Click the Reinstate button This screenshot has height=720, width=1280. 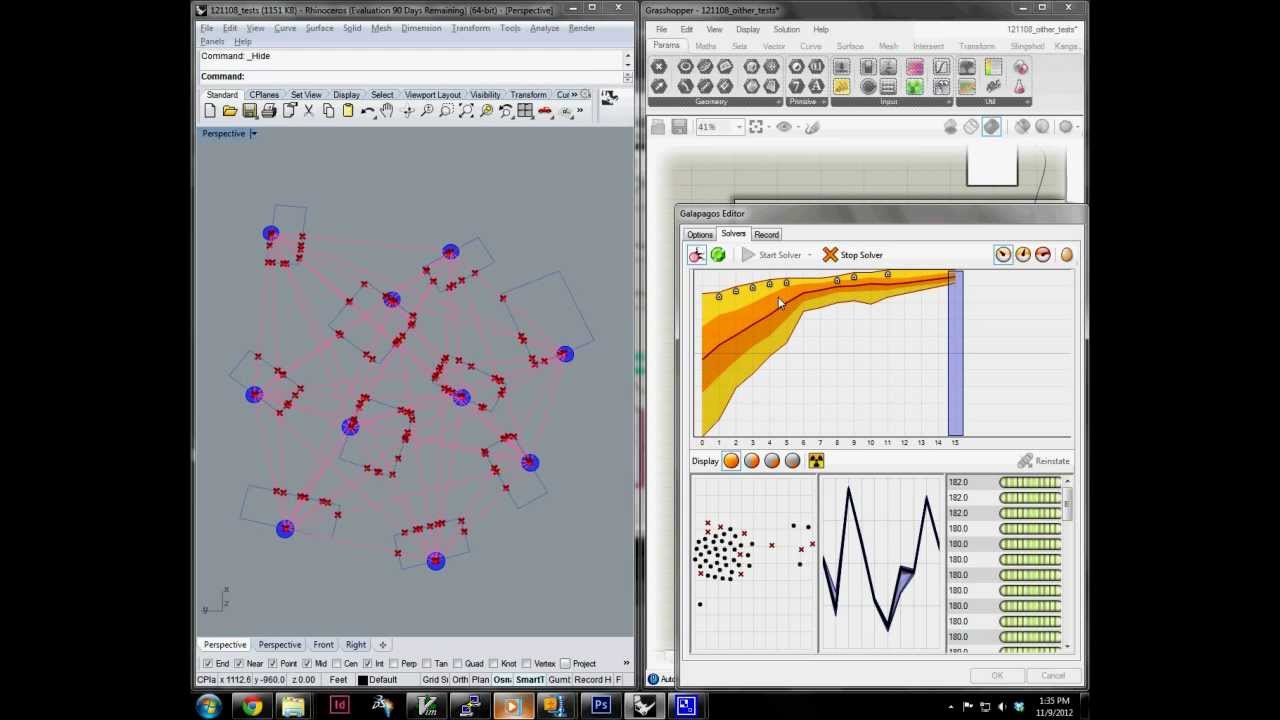click(1043, 461)
